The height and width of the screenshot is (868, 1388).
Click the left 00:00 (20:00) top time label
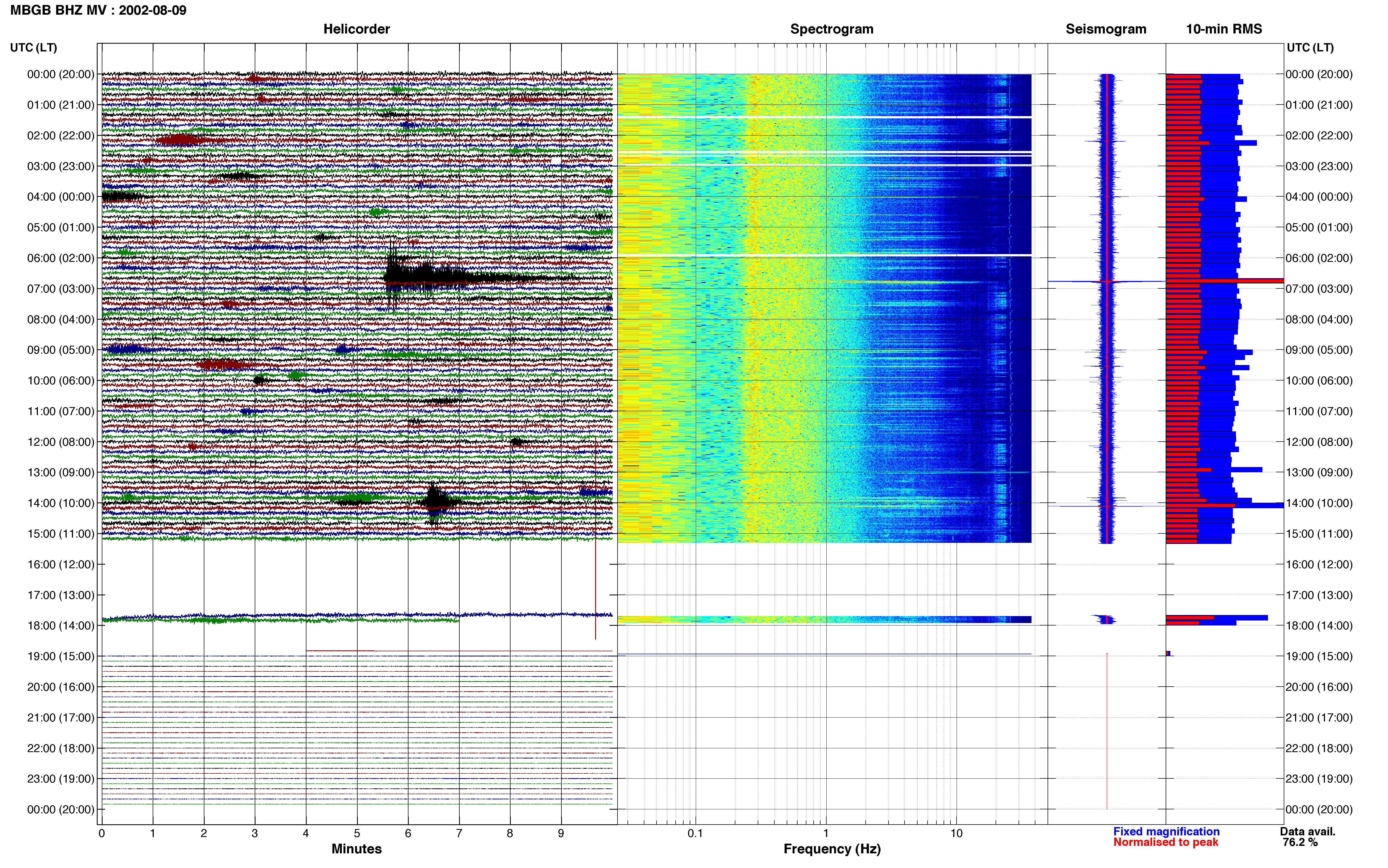[61, 74]
